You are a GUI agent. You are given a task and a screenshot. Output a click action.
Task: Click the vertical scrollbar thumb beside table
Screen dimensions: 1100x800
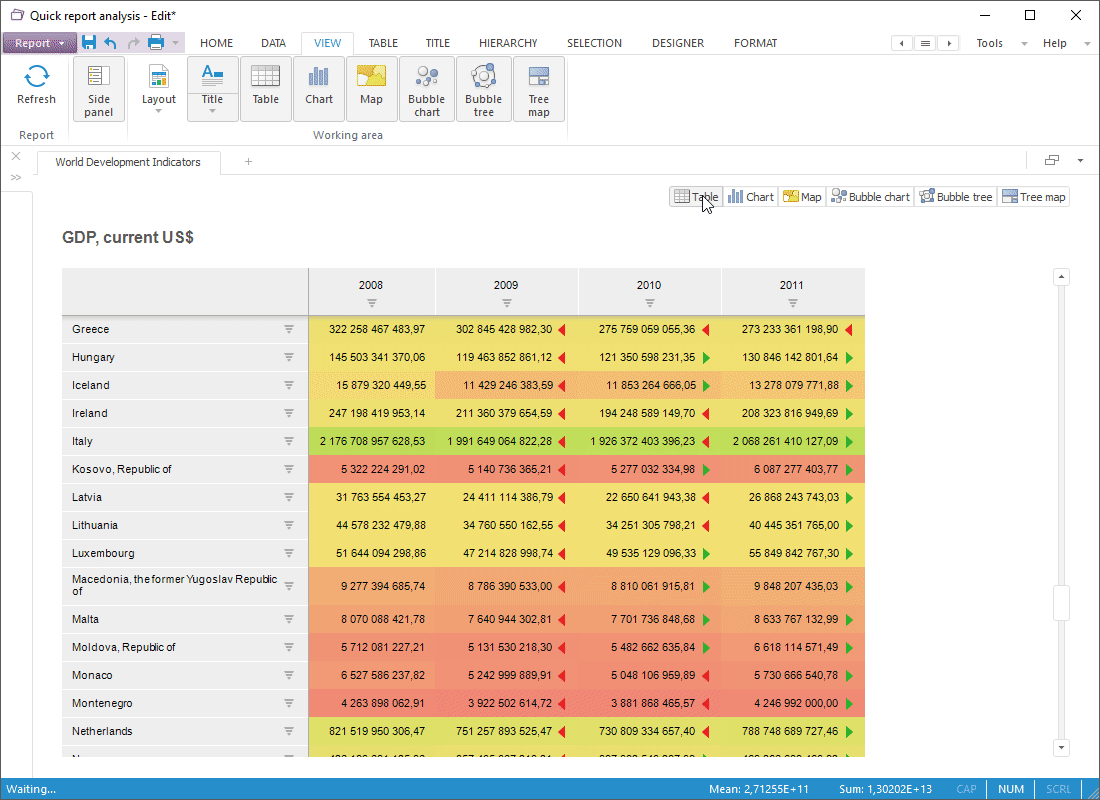[x=1061, y=603]
